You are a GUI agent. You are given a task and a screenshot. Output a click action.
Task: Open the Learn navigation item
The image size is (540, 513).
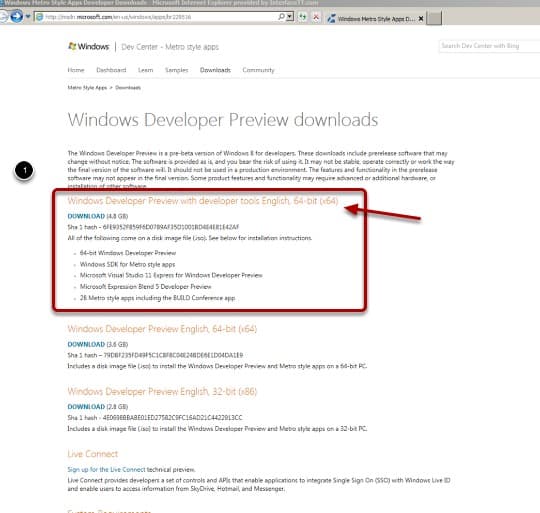click(145, 70)
